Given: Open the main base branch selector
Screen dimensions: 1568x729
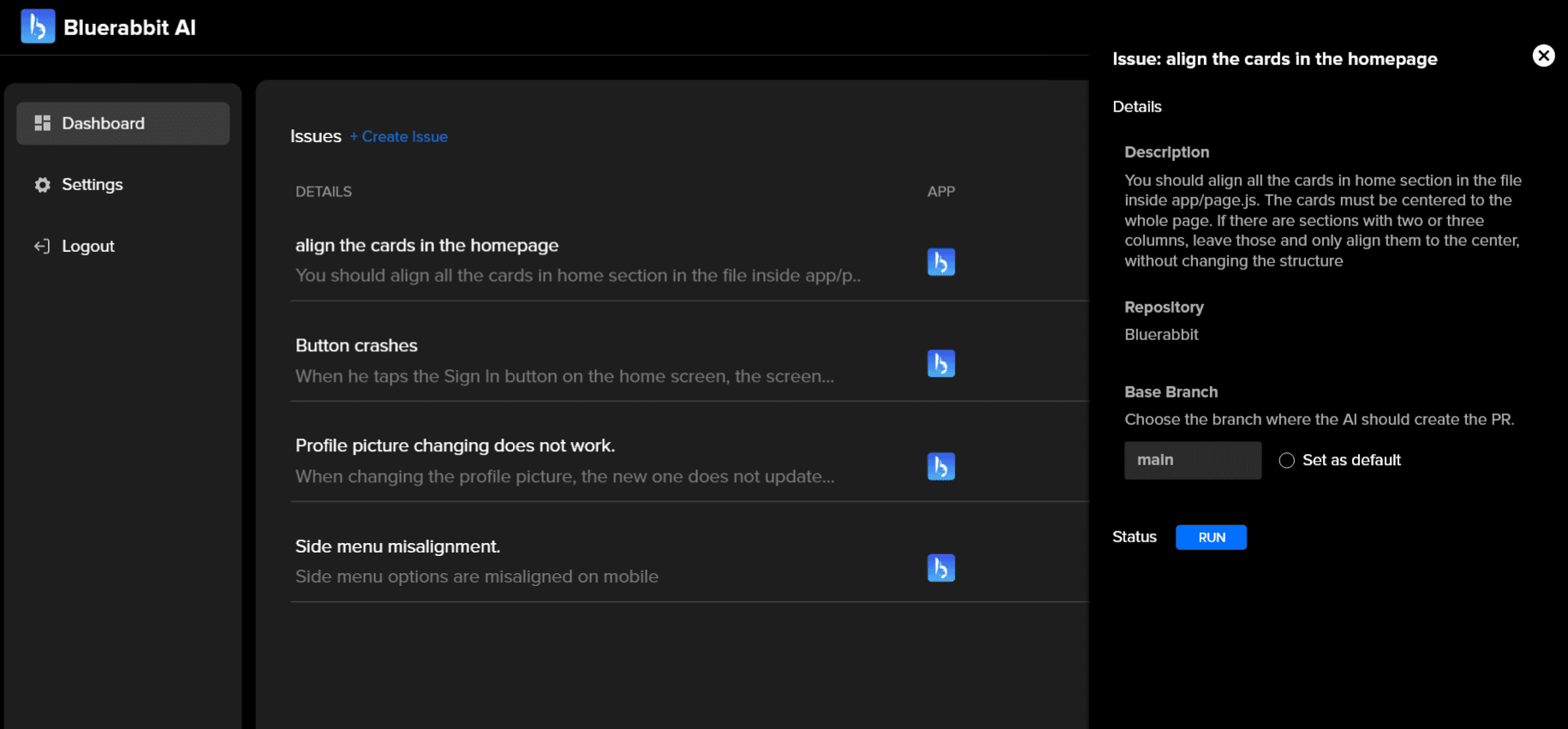Looking at the screenshot, I should coord(1192,461).
